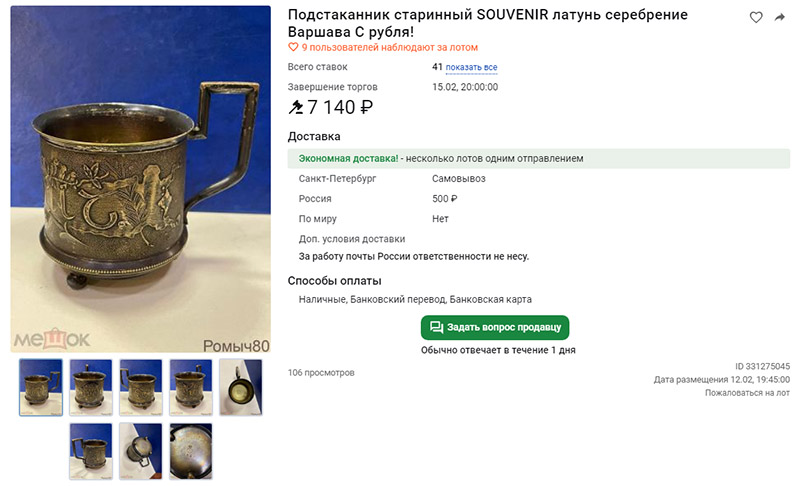This screenshot has height=486, width=800.
Task: Click the watchers heart icon under title
Action: (293, 47)
